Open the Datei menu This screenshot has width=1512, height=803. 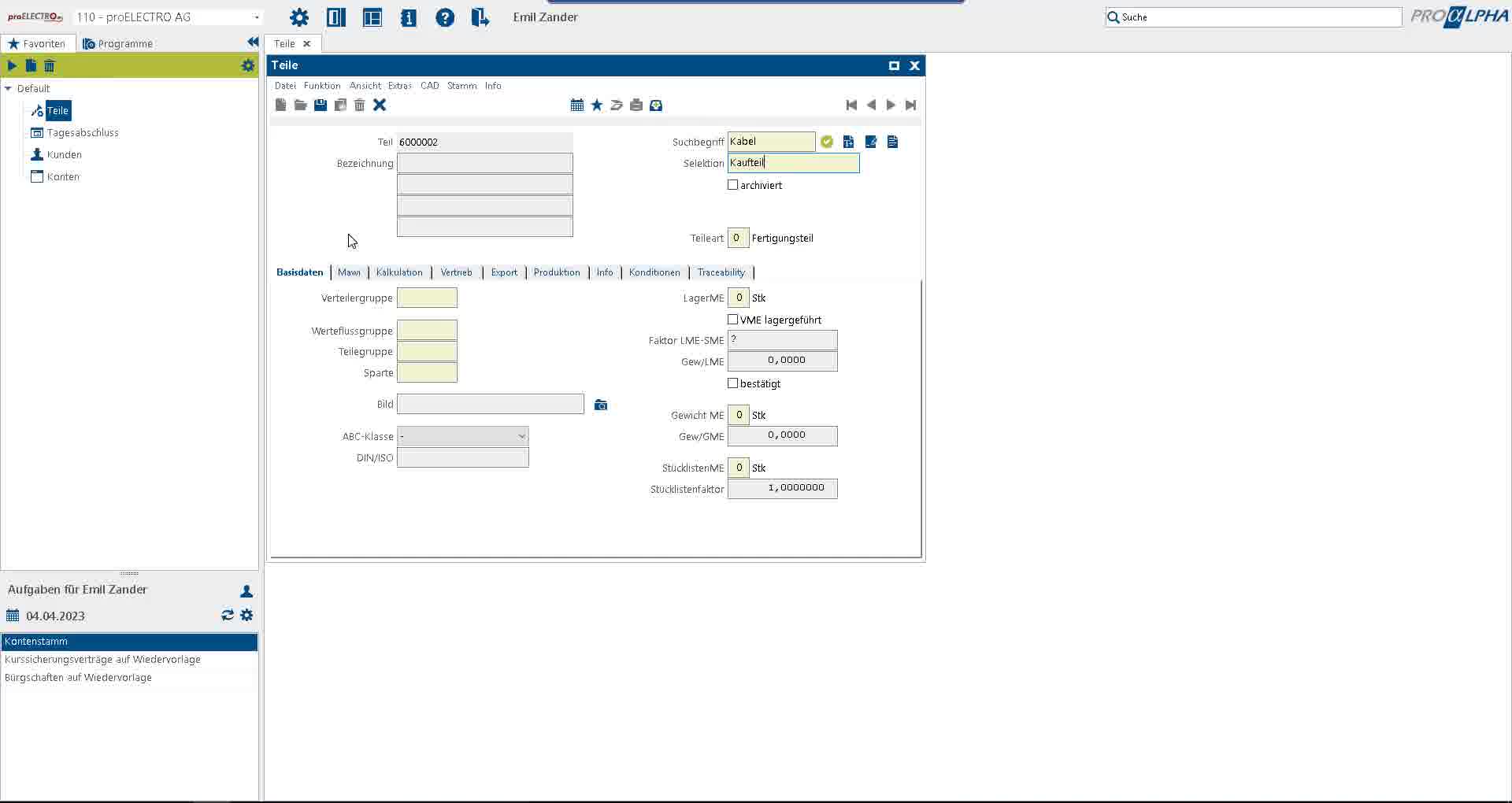(285, 86)
